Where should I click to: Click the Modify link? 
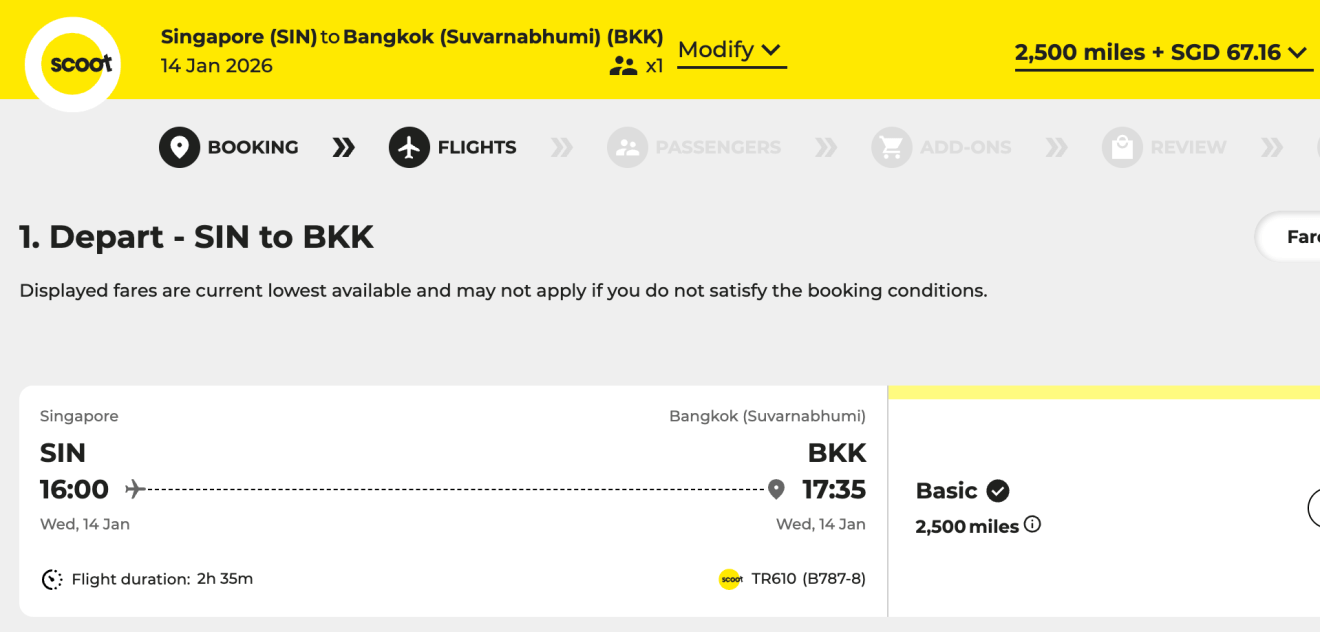pyautogui.click(x=716, y=49)
